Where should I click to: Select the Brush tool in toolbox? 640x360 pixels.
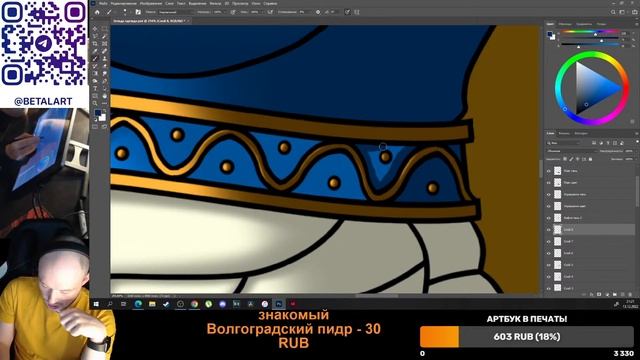(95, 59)
